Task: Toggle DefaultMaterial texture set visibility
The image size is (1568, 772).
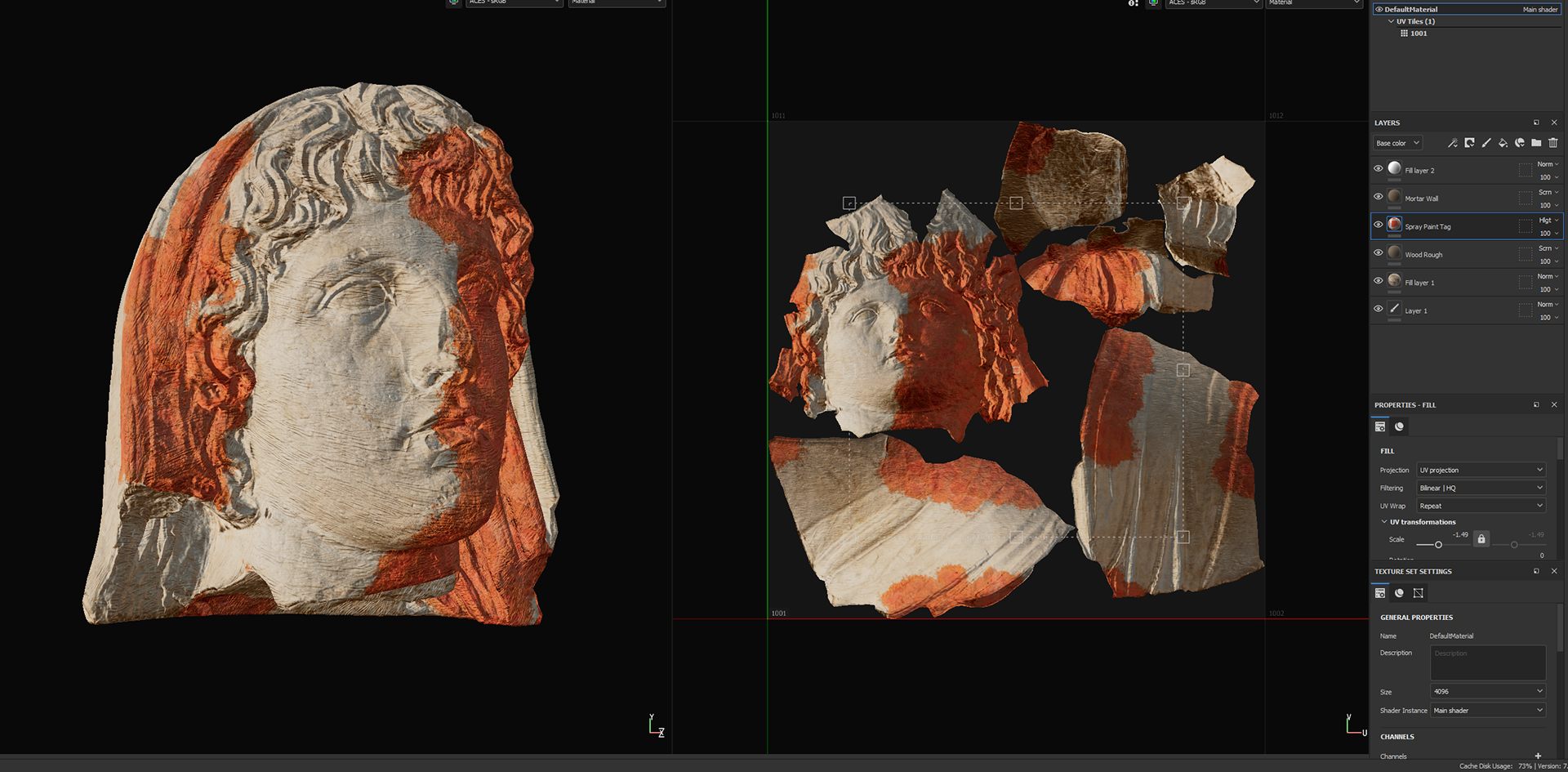Action: pos(1379,10)
